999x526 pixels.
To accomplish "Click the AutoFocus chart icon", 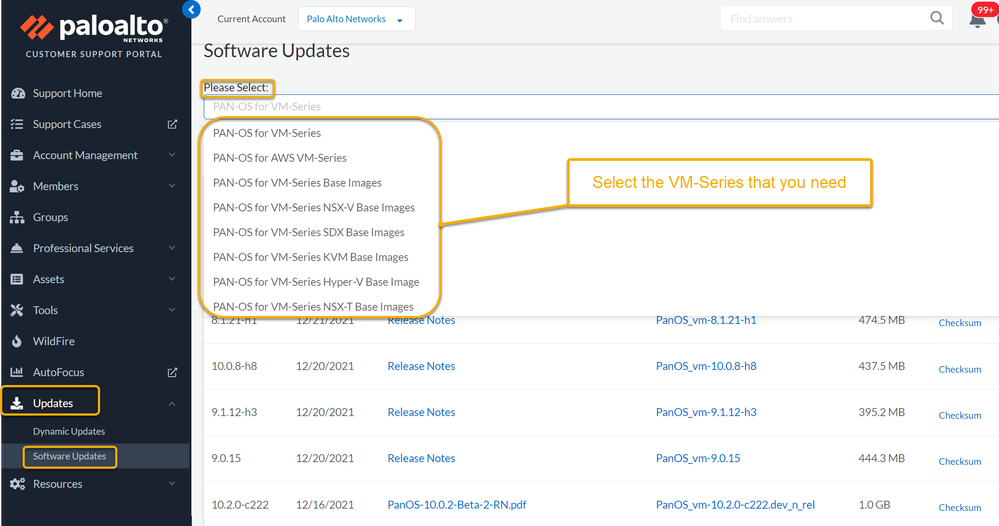I will click(17, 372).
